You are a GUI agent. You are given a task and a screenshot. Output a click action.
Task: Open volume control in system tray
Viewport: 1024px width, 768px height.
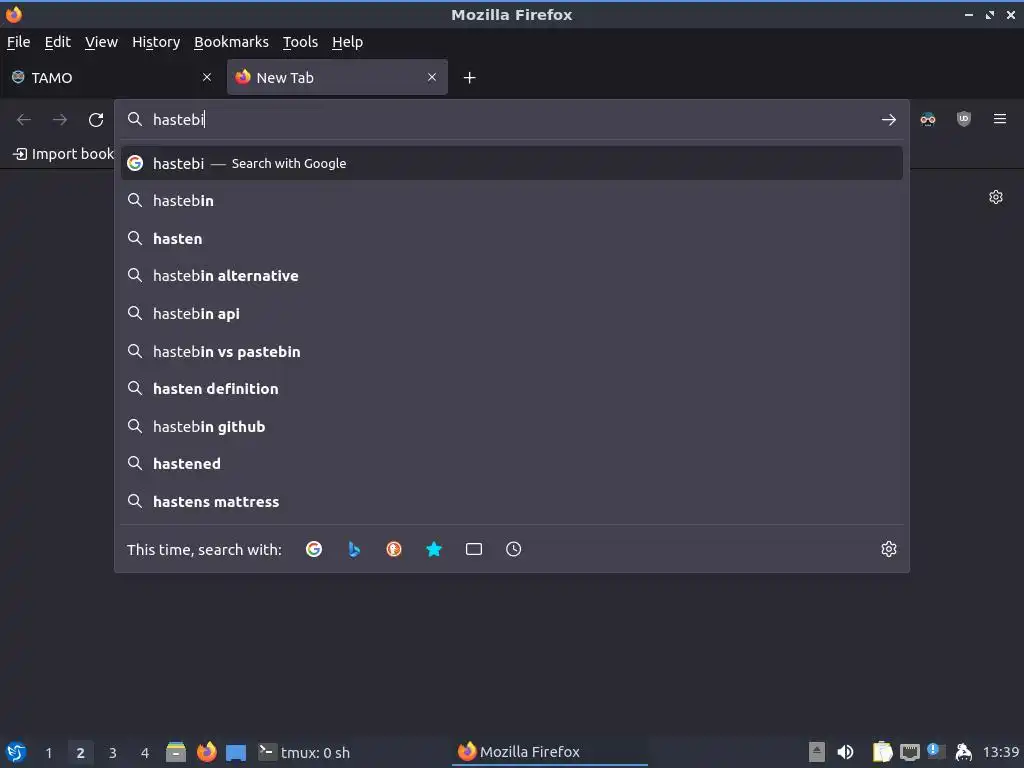point(845,752)
